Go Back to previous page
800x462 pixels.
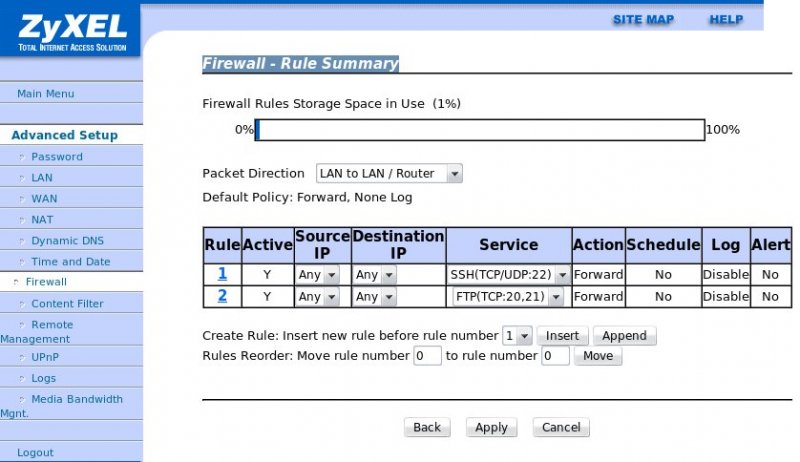click(x=427, y=427)
